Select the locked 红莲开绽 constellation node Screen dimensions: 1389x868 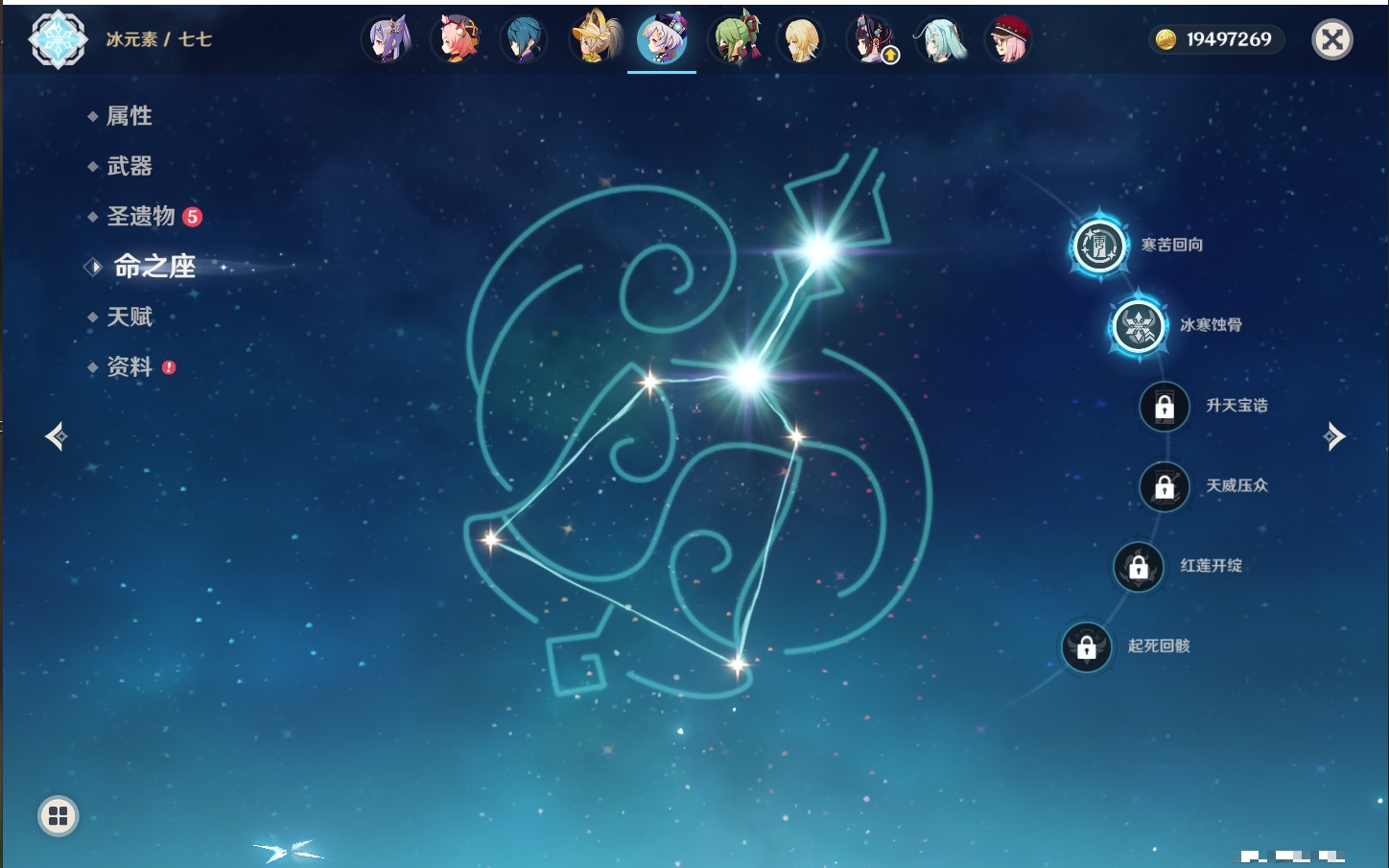coord(1139,567)
